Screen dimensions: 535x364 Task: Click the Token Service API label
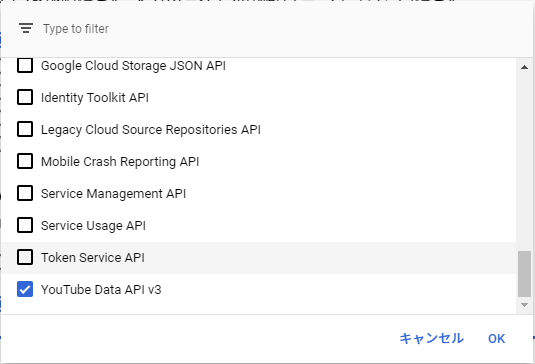[x=93, y=258]
